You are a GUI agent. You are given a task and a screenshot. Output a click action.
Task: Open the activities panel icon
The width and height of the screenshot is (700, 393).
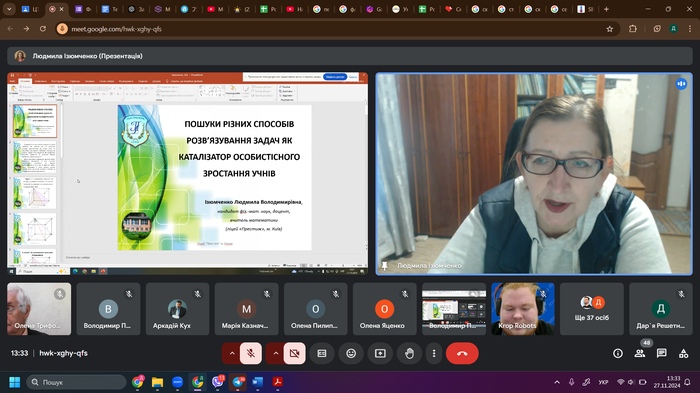(683, 353)
